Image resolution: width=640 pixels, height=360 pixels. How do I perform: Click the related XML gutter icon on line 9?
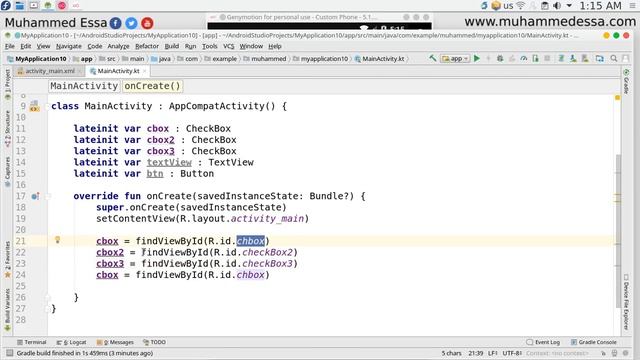35,107
